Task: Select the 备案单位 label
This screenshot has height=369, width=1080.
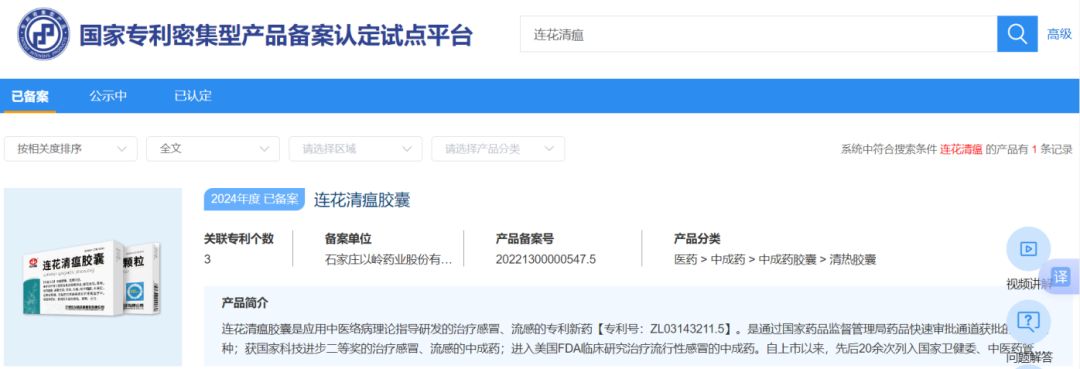Action: [348, 239]
